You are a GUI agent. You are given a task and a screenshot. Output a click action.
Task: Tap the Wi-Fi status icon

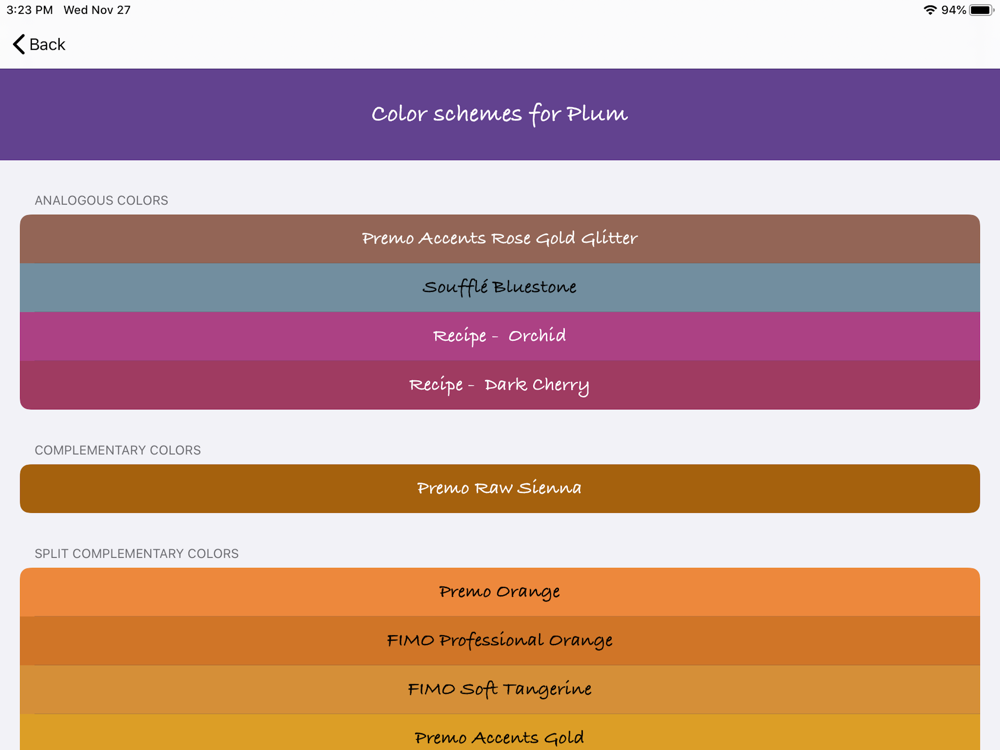pyautogui.click(x=930, y=10)
